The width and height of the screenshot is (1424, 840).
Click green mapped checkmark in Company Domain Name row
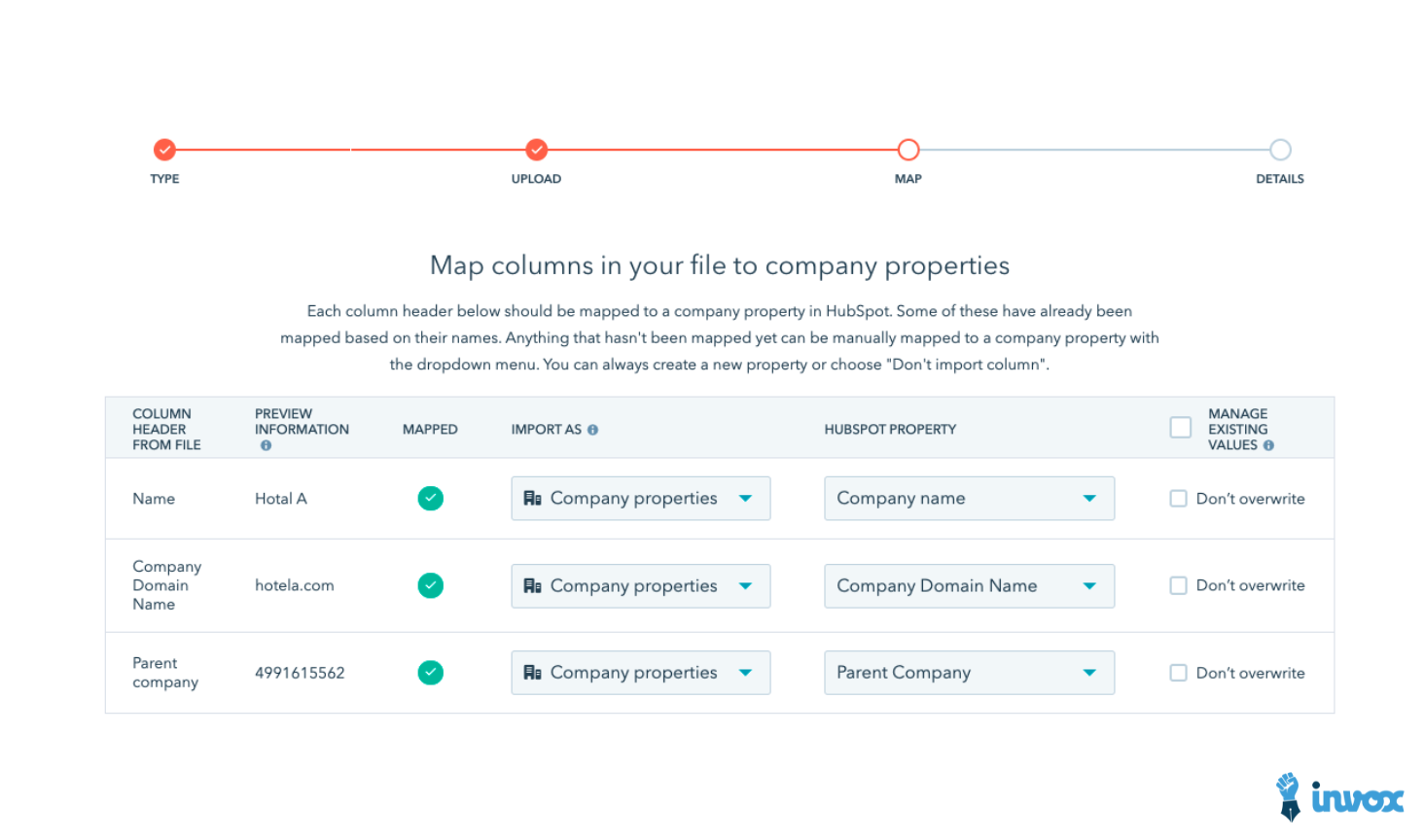(430, 585)
